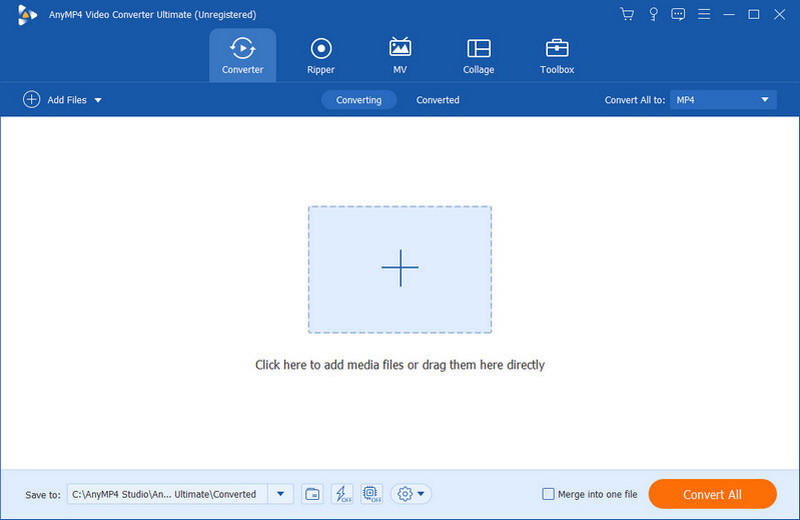
Task: Click the key register icon
Action: (653, 14)
